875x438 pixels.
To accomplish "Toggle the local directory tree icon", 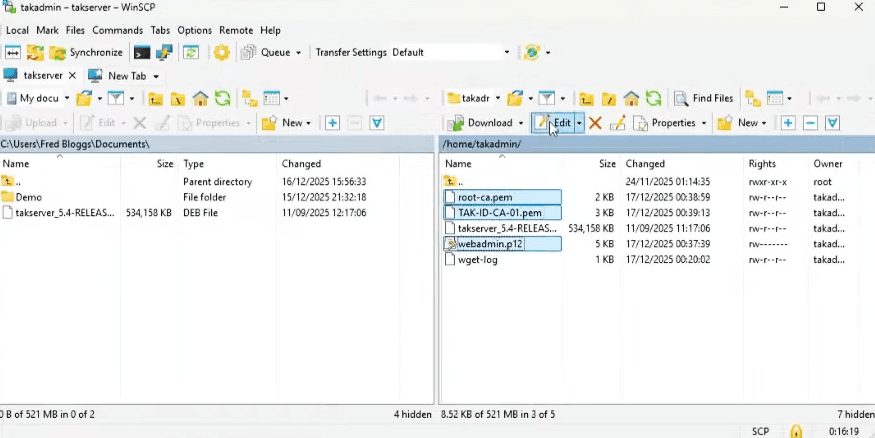I will [x=249, y=99].
